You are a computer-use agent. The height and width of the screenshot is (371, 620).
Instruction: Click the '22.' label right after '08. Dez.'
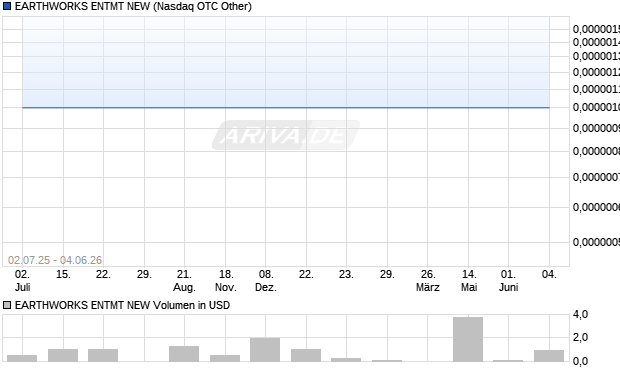(306, 274)
